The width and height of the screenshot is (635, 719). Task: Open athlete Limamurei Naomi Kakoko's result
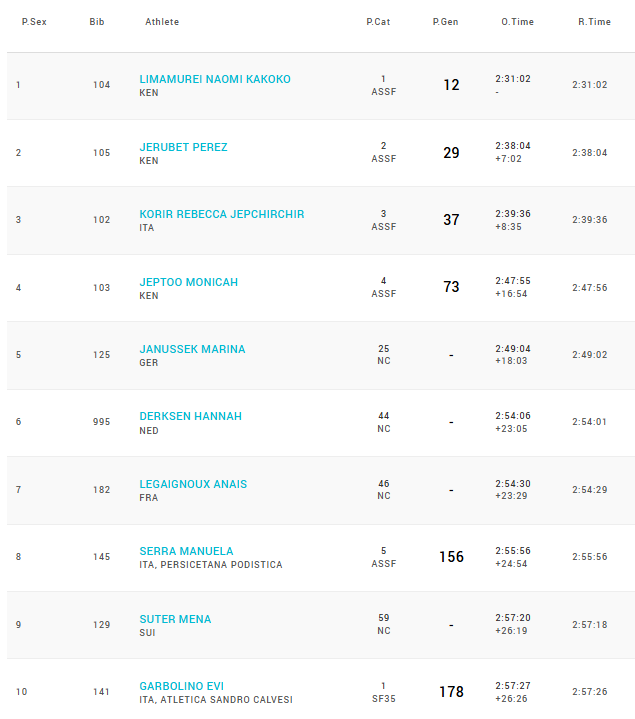215,79
